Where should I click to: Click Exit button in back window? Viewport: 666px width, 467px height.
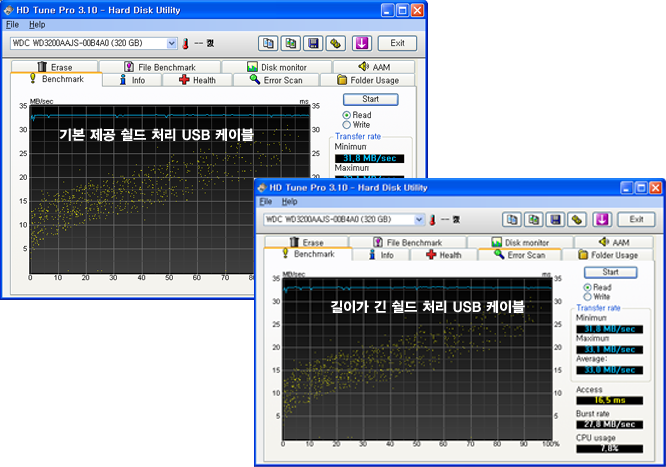[397, 43]
